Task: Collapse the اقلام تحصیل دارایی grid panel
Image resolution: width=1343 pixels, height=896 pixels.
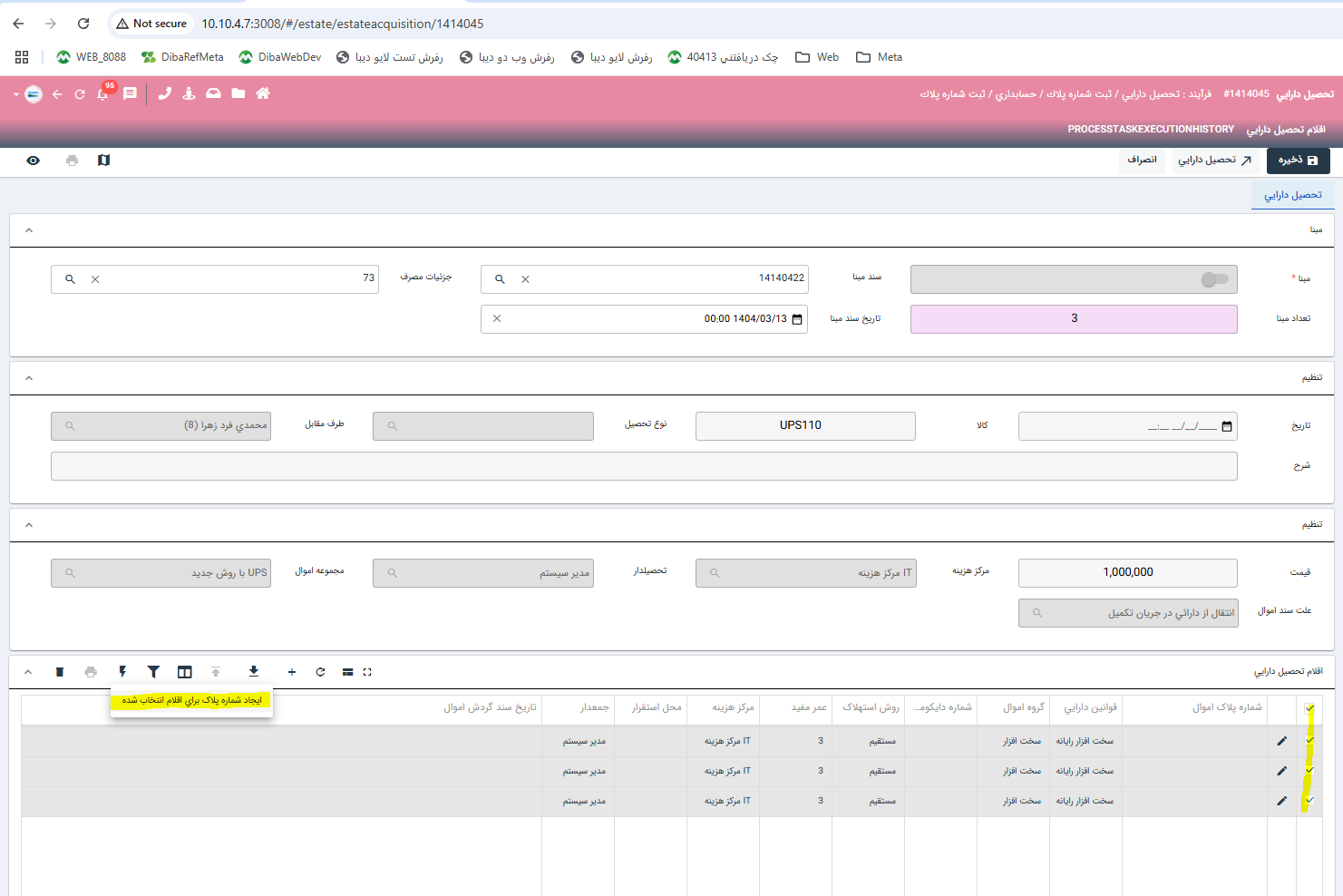Action: 28,672
